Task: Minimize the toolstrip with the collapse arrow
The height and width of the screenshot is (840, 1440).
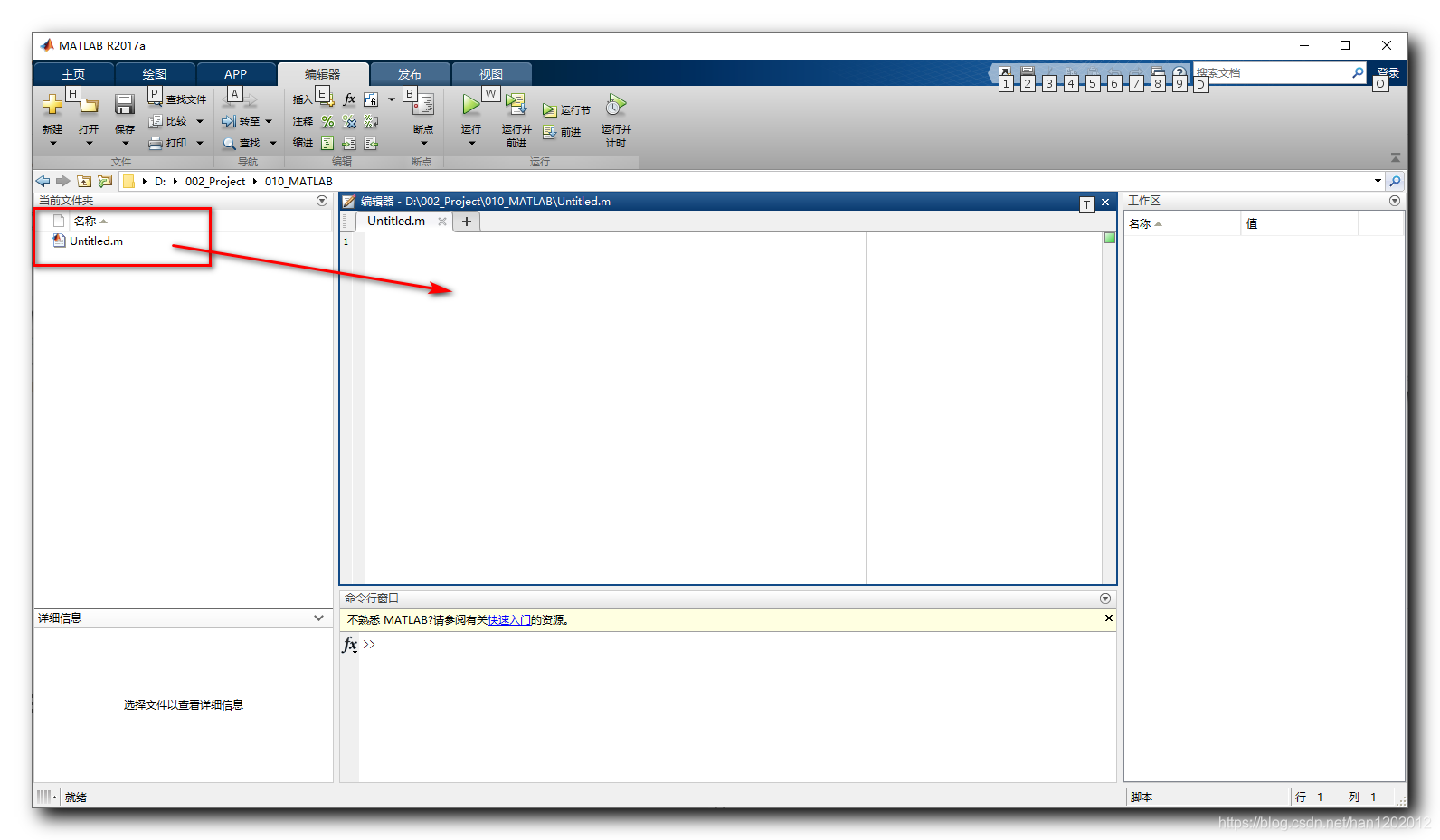Action: pyautogui.click(x=1395, y=157)
